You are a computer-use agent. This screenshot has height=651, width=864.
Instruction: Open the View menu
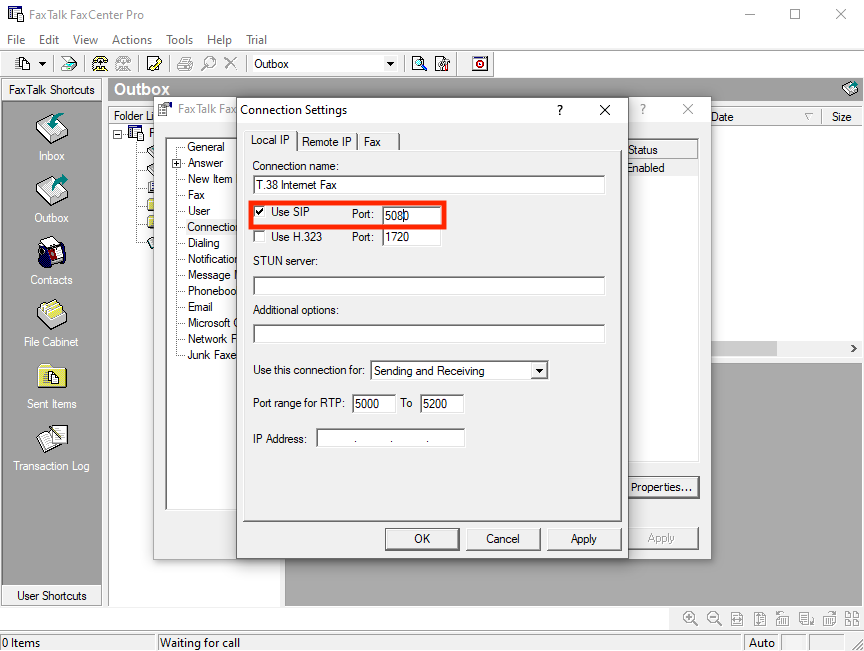(x=85, y=40)
